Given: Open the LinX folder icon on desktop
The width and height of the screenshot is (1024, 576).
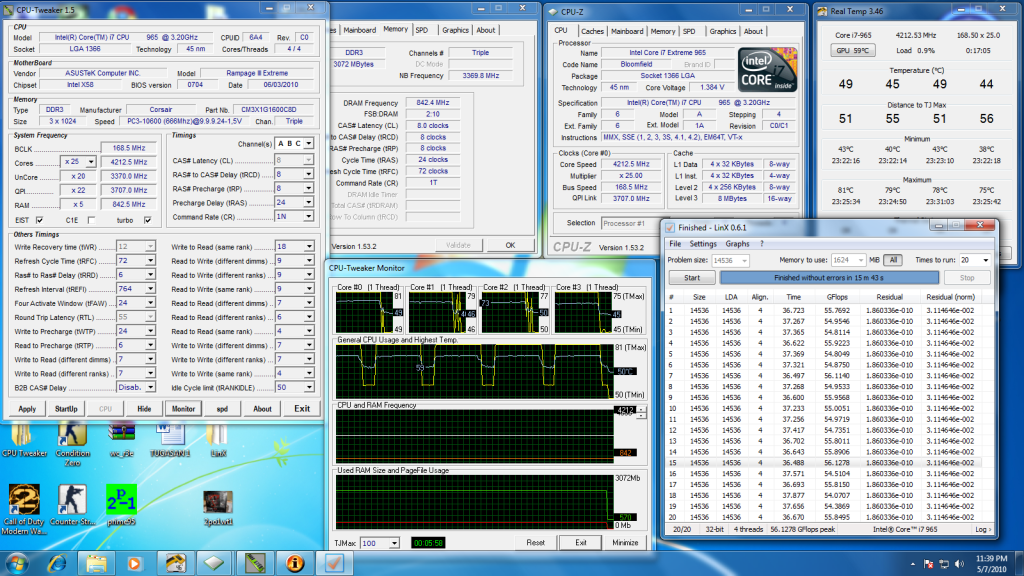Looking at the screenshot, I should 218,439.
